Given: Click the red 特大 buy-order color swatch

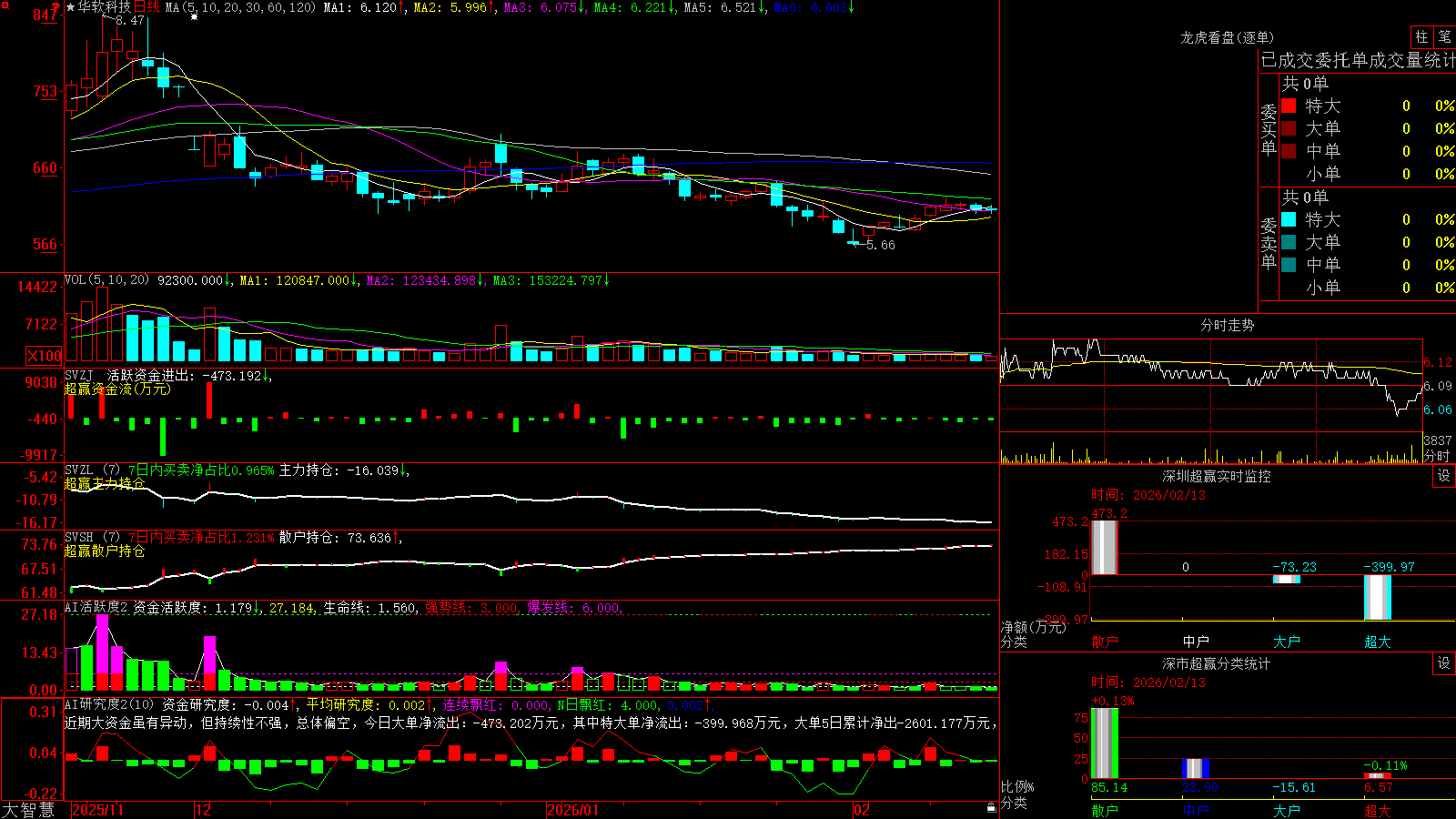Looking at the screenshot, I should coord(1289,106).
